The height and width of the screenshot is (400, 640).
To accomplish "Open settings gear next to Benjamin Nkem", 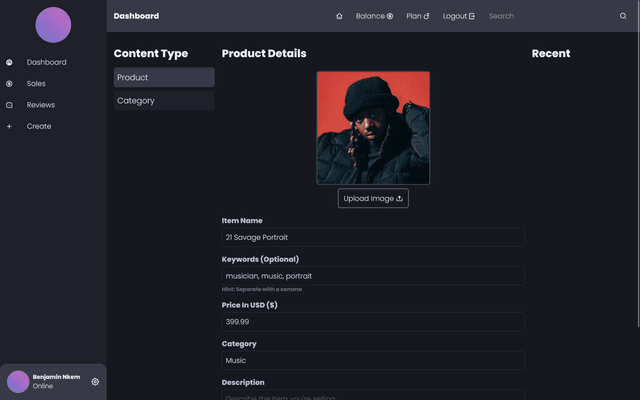I will (95, 382).
